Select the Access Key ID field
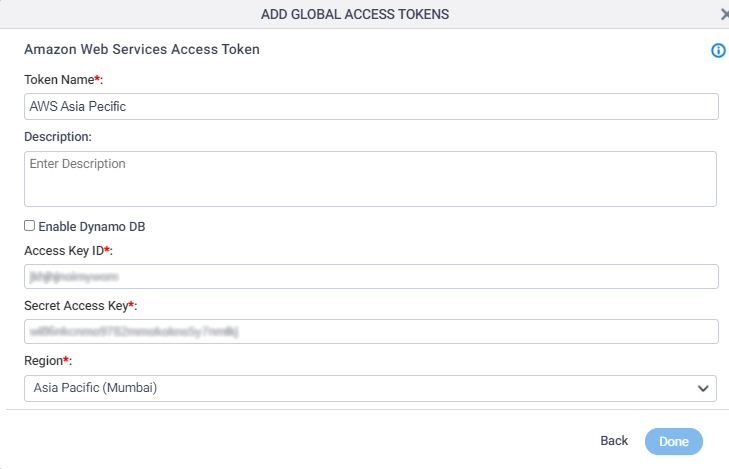The image size is (729, 469). (371, 277)
